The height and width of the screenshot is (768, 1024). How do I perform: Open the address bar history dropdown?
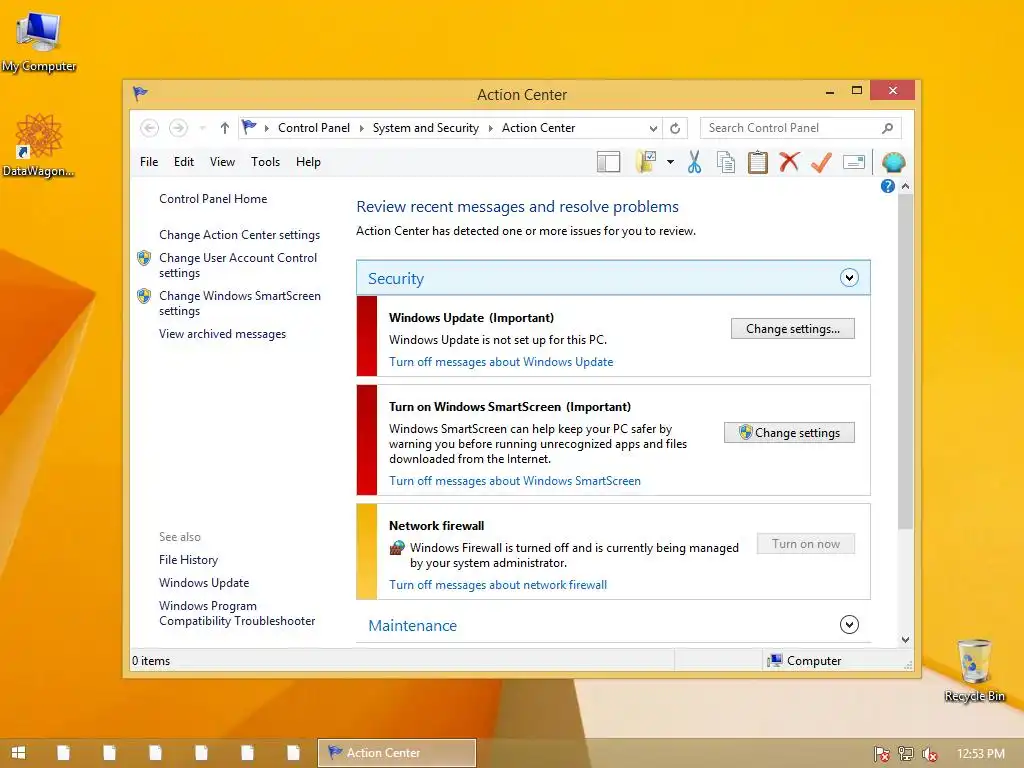[x=653, y=129]
